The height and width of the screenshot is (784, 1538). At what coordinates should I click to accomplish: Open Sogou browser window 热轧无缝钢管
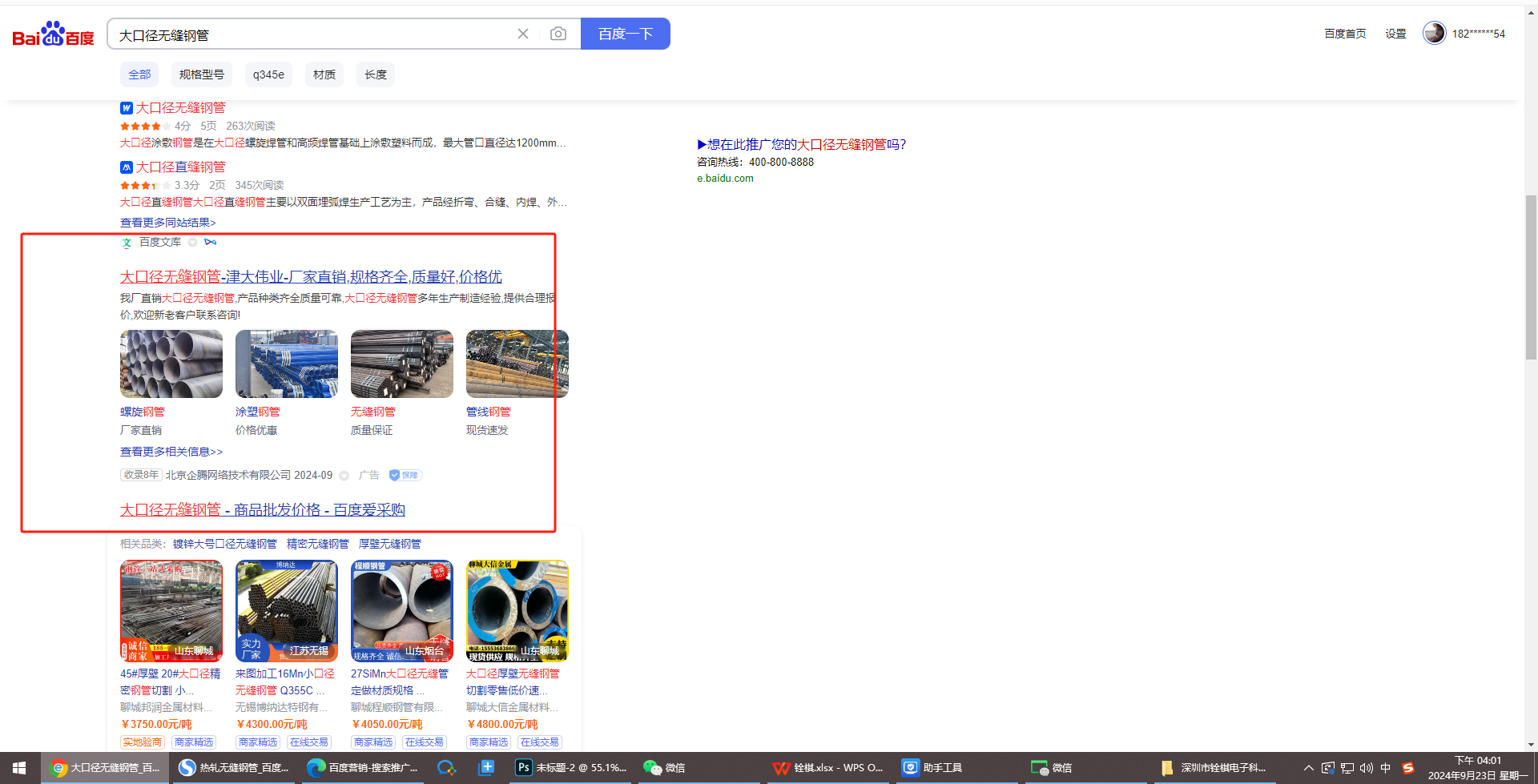click(x=233, y=768)
